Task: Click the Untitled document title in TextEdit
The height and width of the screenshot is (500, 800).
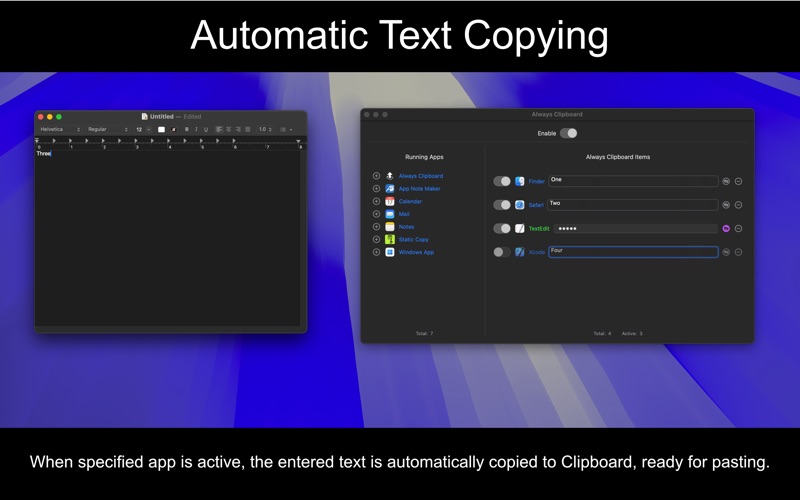Action: click(161, 116)
